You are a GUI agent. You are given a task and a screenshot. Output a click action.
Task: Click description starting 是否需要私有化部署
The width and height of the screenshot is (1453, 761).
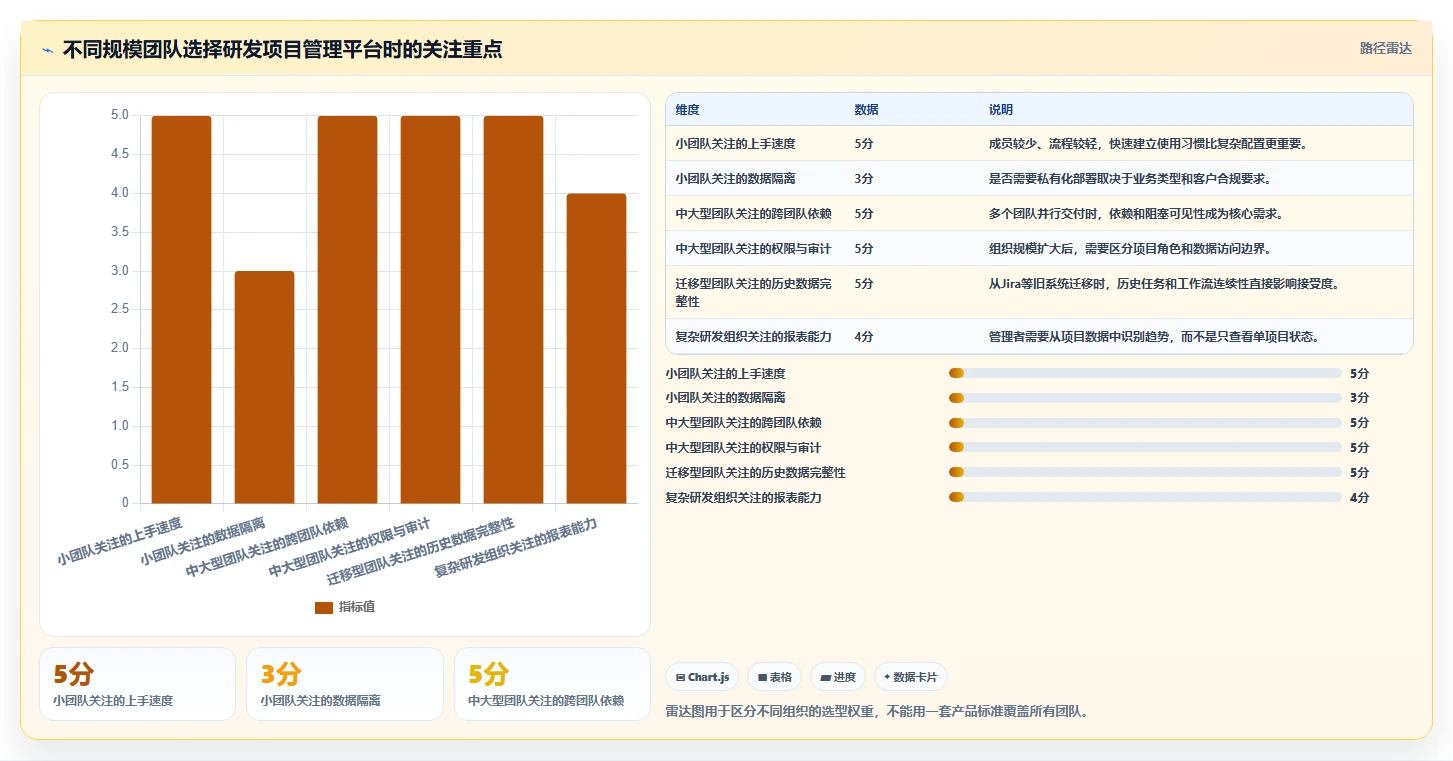click(1130, 179)
